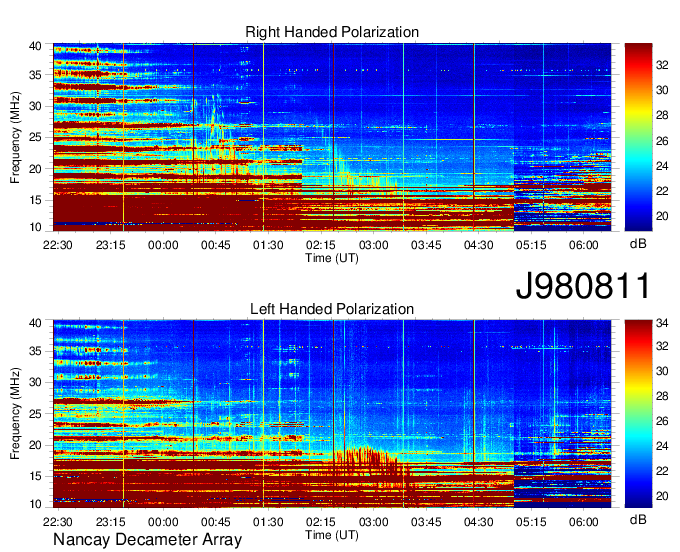Click the 04:30 time tick on Left Handed plot
Viewport: 680px width, 552px height.
478,522
